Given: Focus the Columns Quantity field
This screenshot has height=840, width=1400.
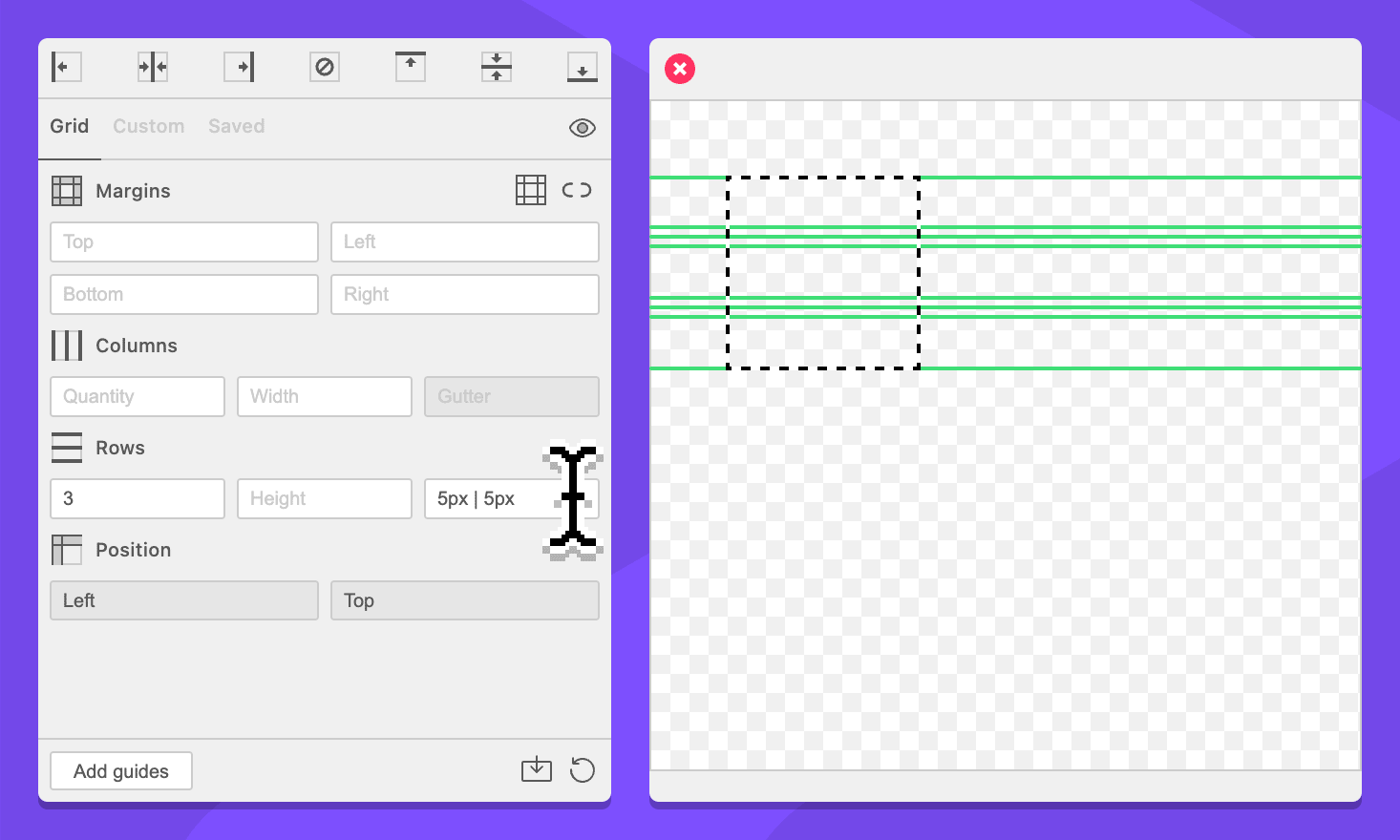Looking at the screenshot, I should tap(138, 397).
